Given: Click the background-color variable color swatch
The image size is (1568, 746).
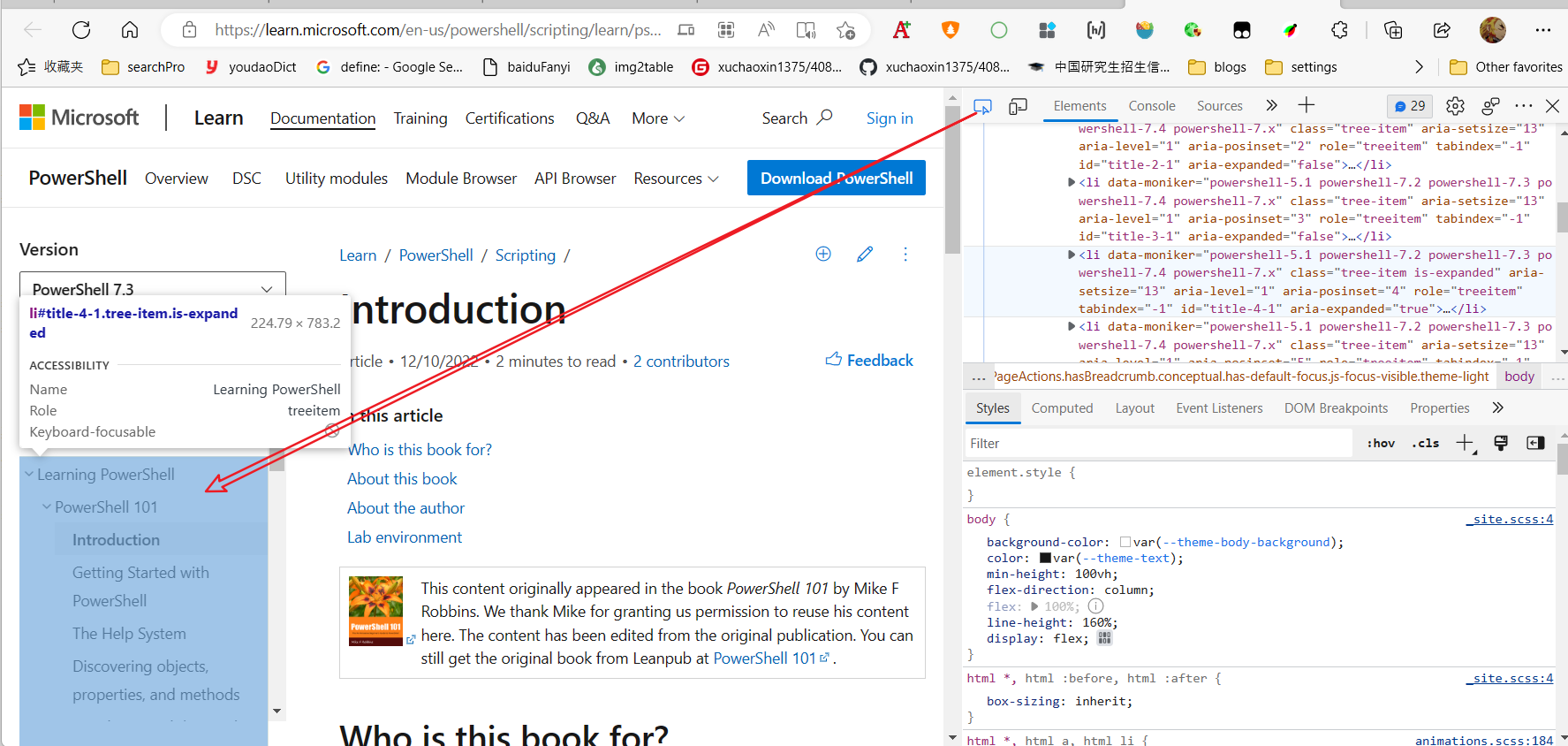Looking at the screenshot, I should click(x=1125, y=542).
